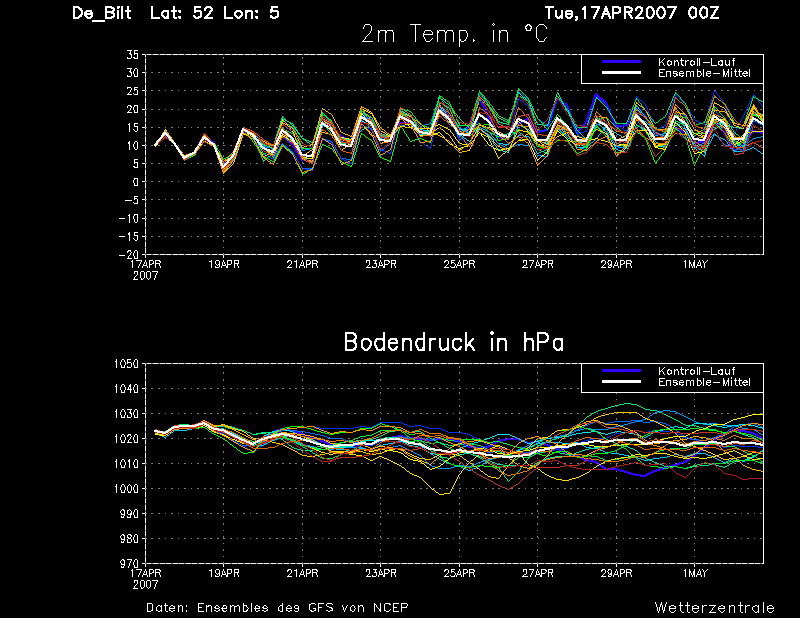Click blue Kontroll-Lauf swatch in pressure legend
The height and width of the screenshot is (618, 800).
coord(620,372)
